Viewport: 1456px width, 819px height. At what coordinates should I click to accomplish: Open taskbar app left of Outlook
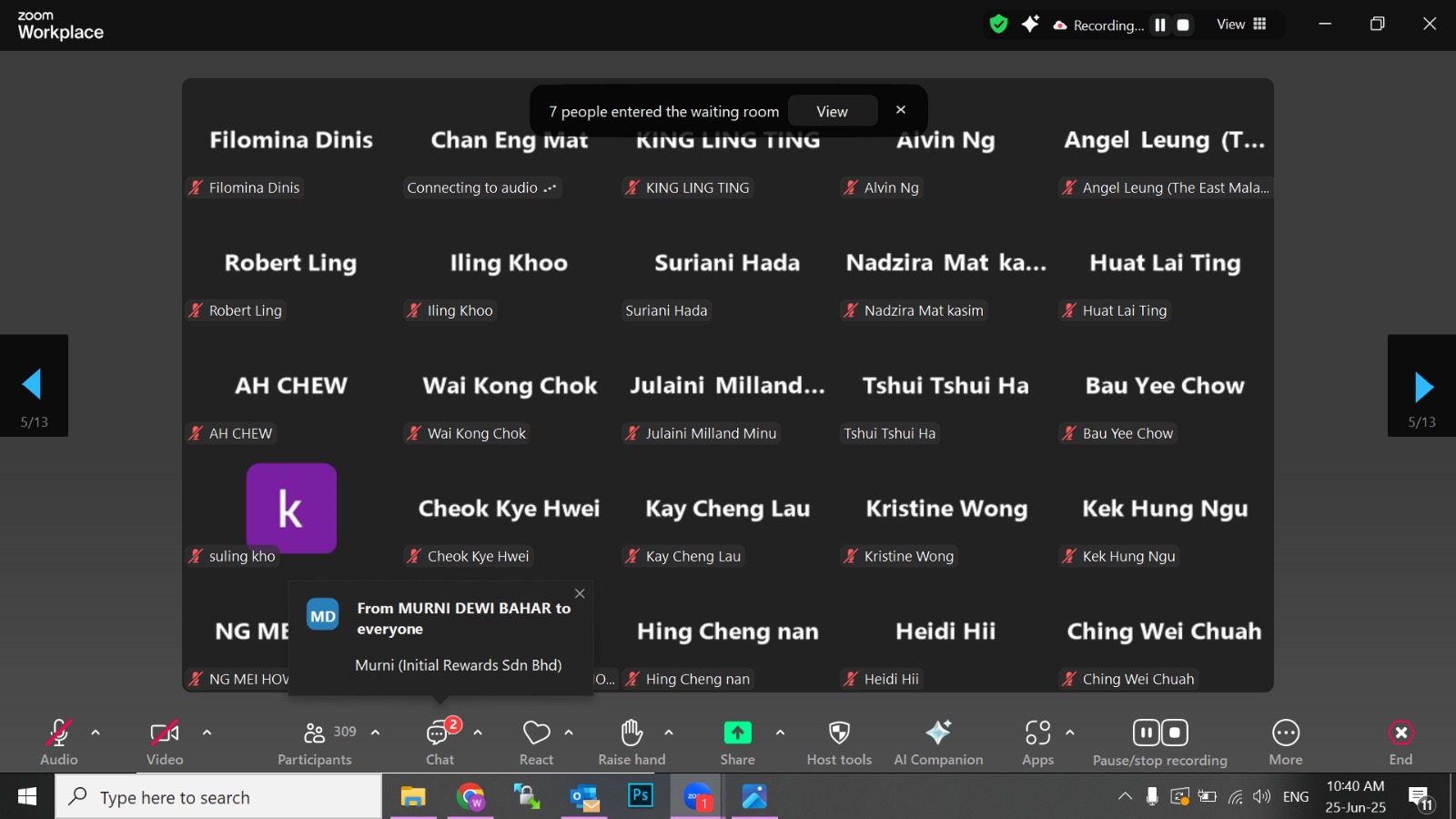point(527,797)
